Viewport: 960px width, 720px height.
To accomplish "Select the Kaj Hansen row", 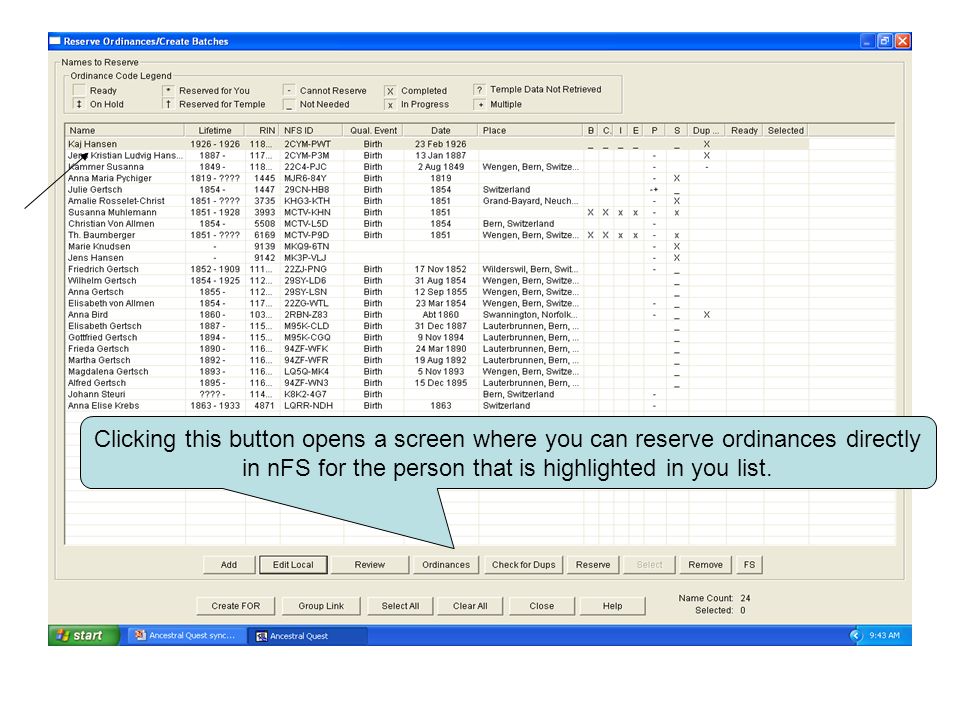I will [437, 144].
